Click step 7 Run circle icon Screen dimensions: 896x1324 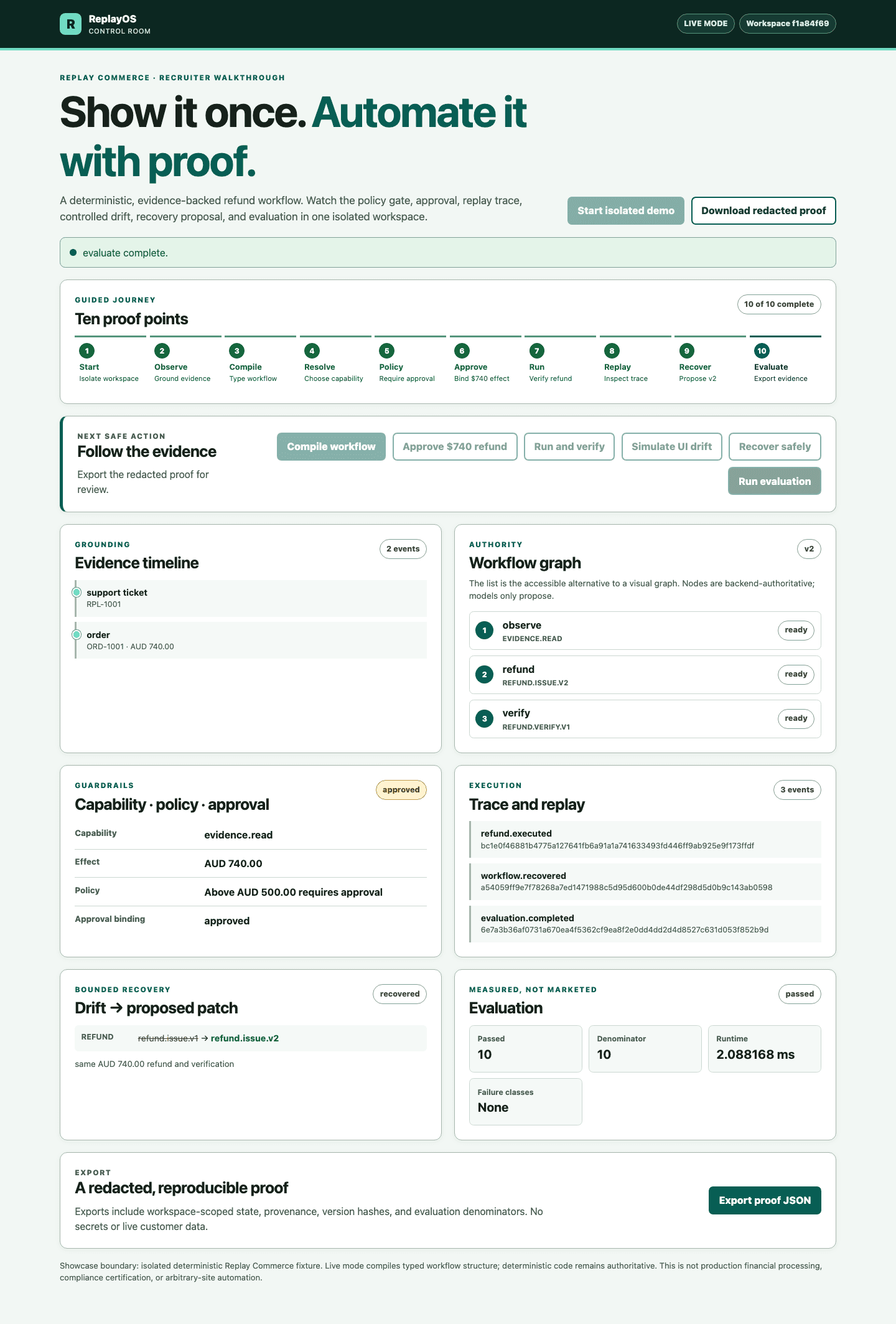537,350
